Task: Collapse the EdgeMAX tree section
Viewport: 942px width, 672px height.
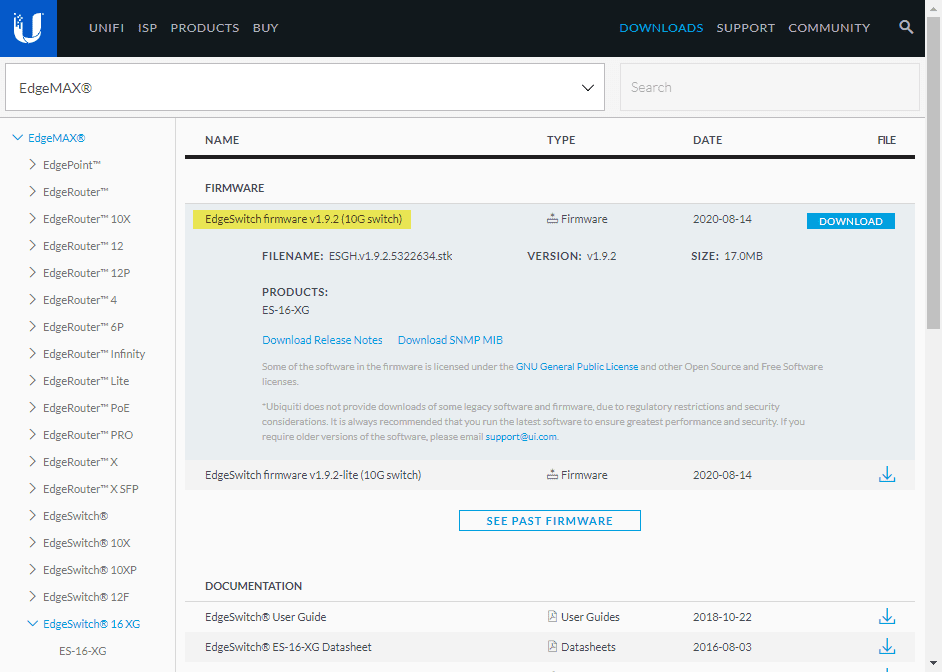Action: pyautogui.click(x=17, y=138)
